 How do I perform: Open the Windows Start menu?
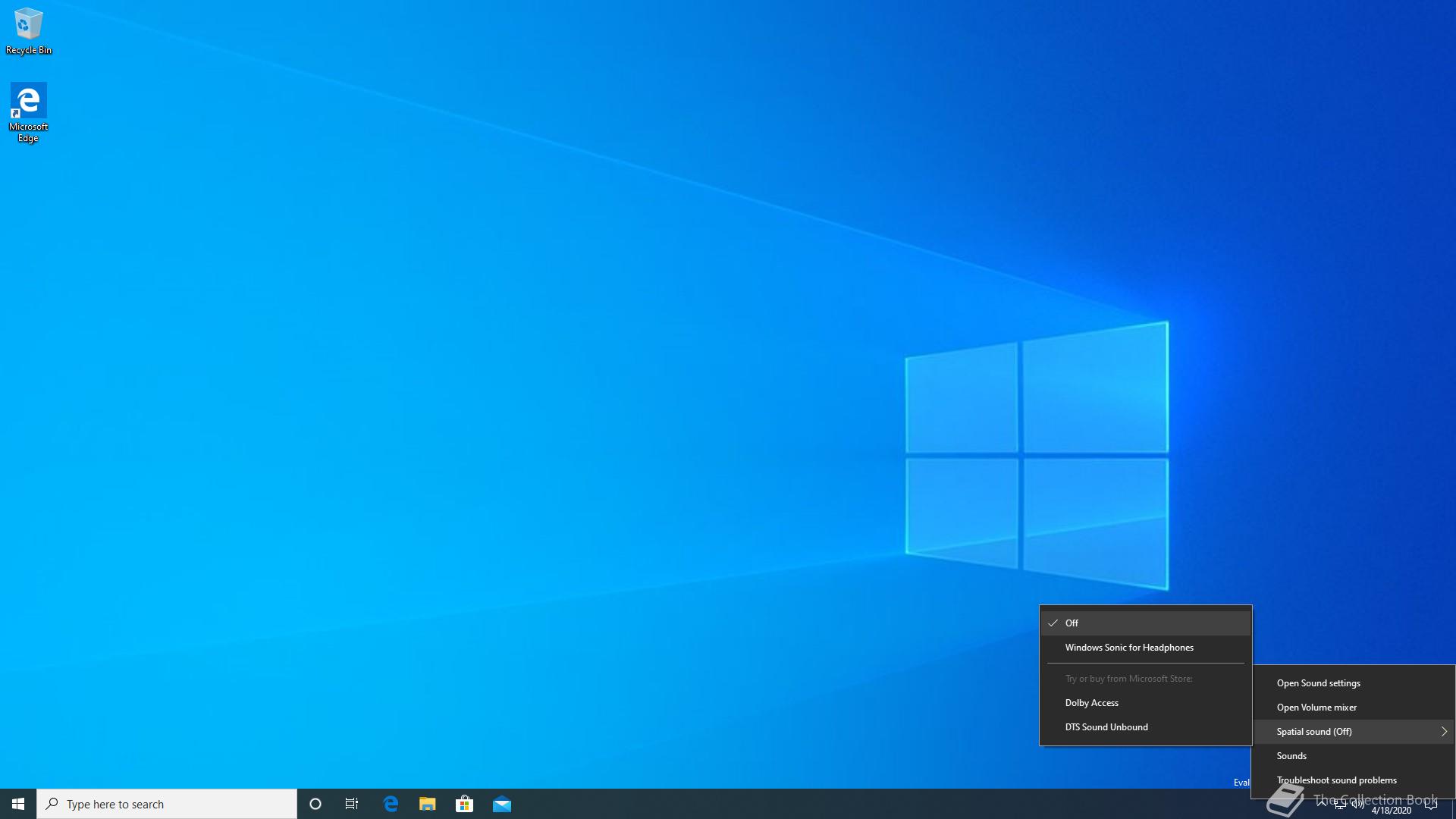pyautogui.click(x=18, y=804)
